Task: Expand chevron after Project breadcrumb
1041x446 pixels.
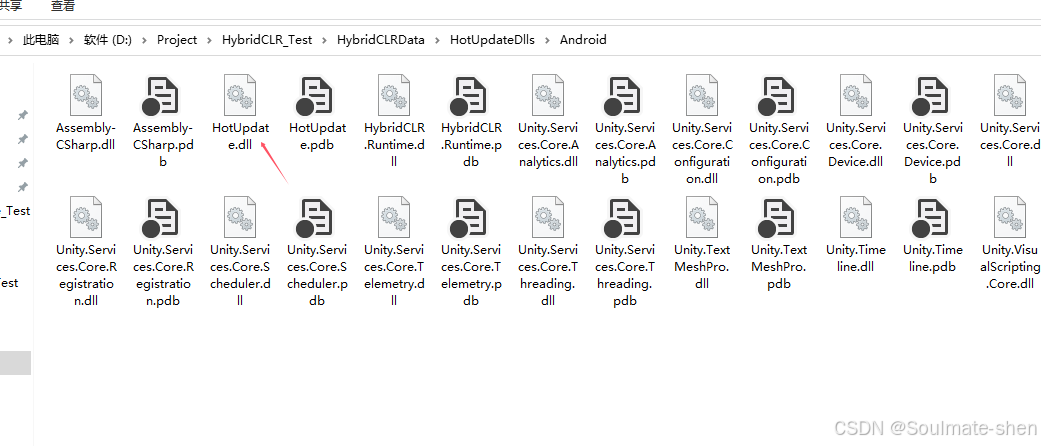Action: (209, 40)
